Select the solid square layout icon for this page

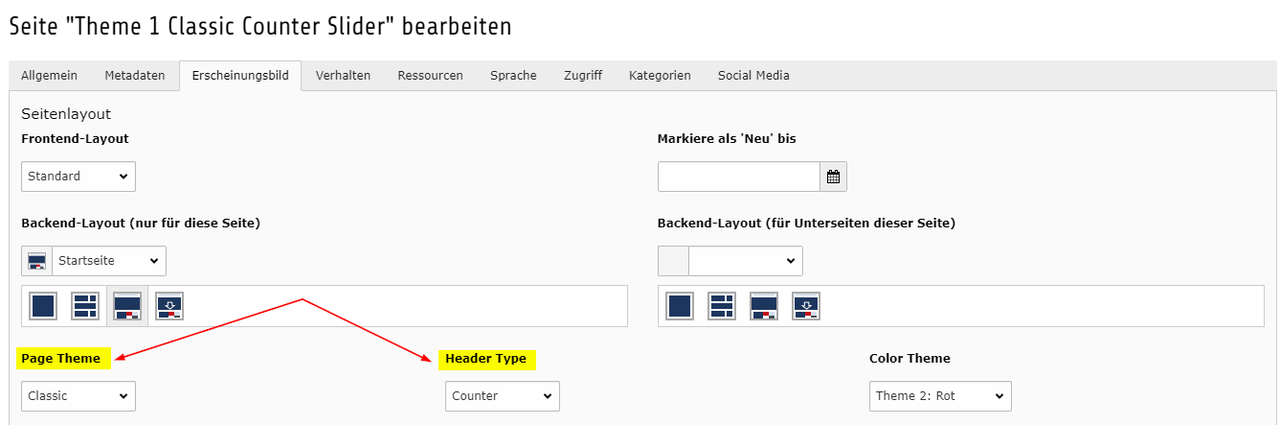(x=43, y=306)
